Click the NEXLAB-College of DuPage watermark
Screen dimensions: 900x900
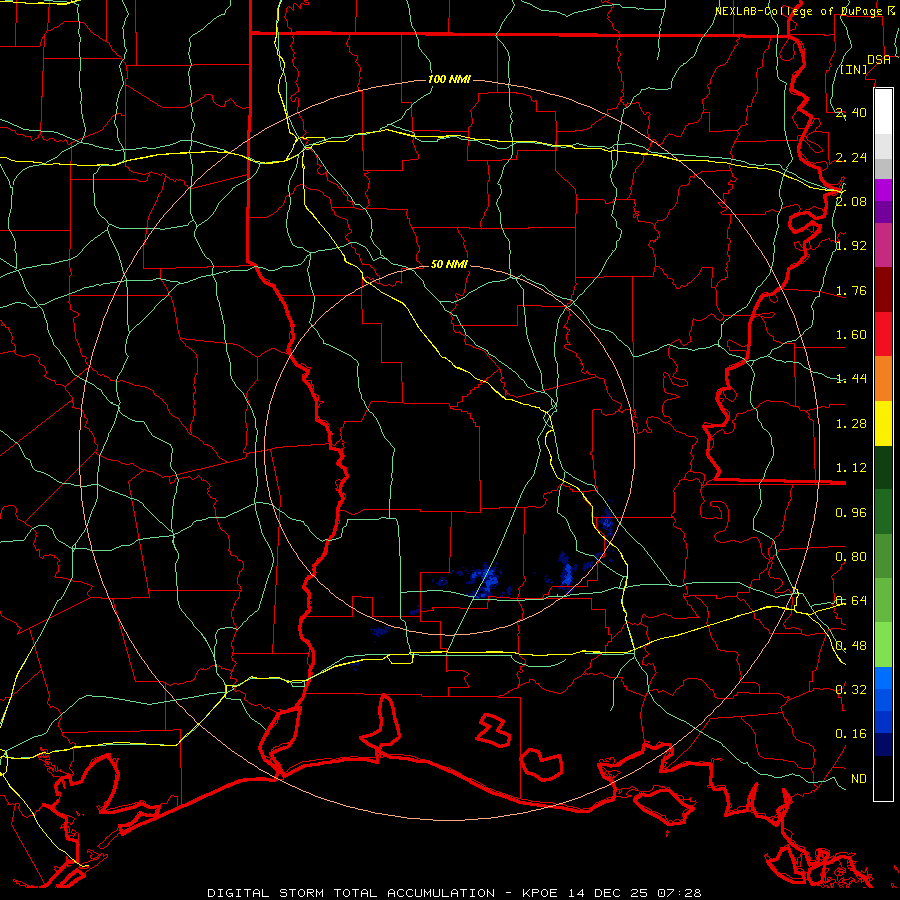[806, 11]
